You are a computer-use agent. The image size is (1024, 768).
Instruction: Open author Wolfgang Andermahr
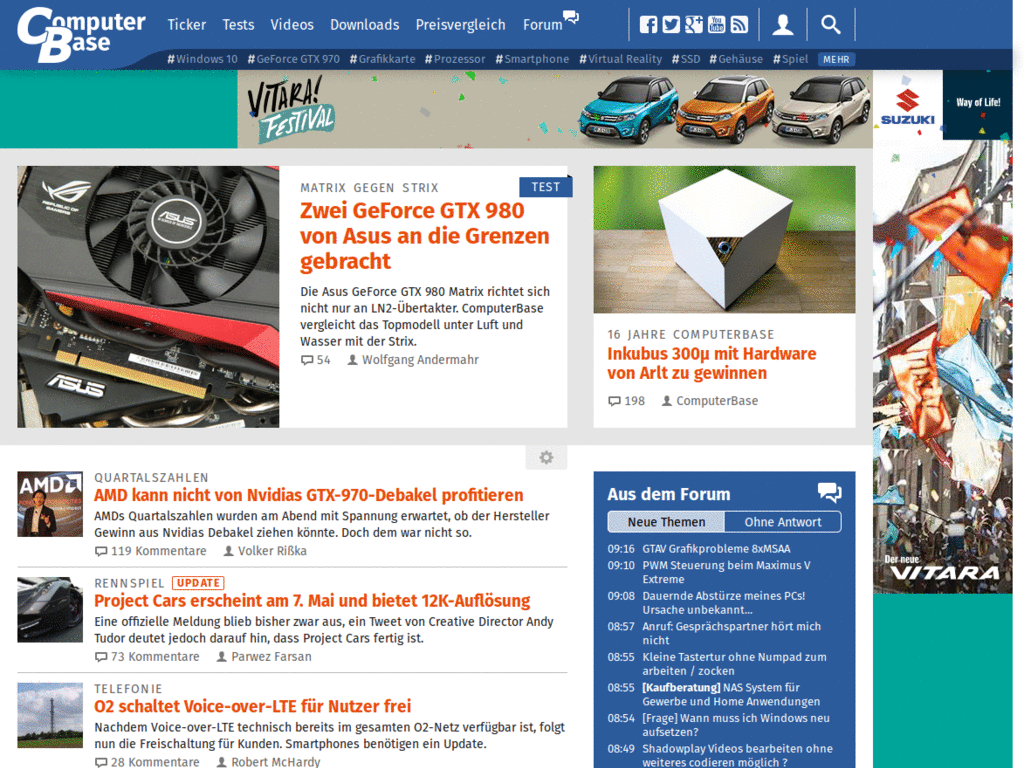point(413,360)
